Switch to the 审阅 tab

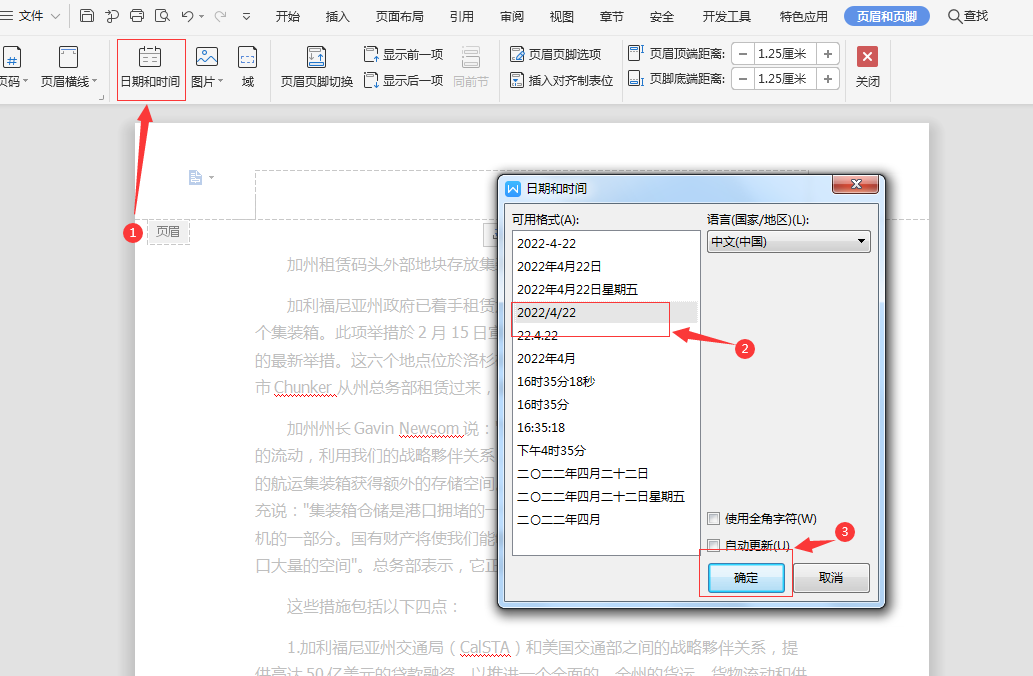(511, 16)
